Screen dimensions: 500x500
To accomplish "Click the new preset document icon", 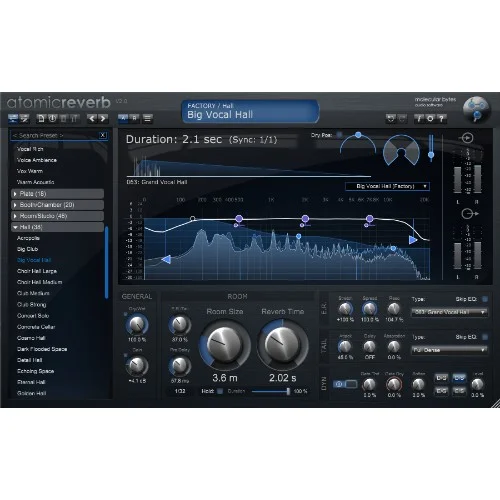I will coord(41,118).
